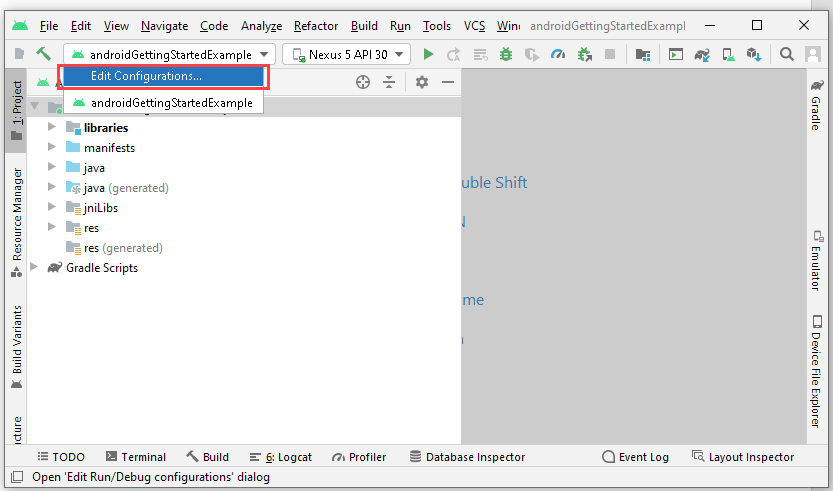Viewport: 833px width, 491px height.
Task: Open the Refactor menu
Action: 315,25
